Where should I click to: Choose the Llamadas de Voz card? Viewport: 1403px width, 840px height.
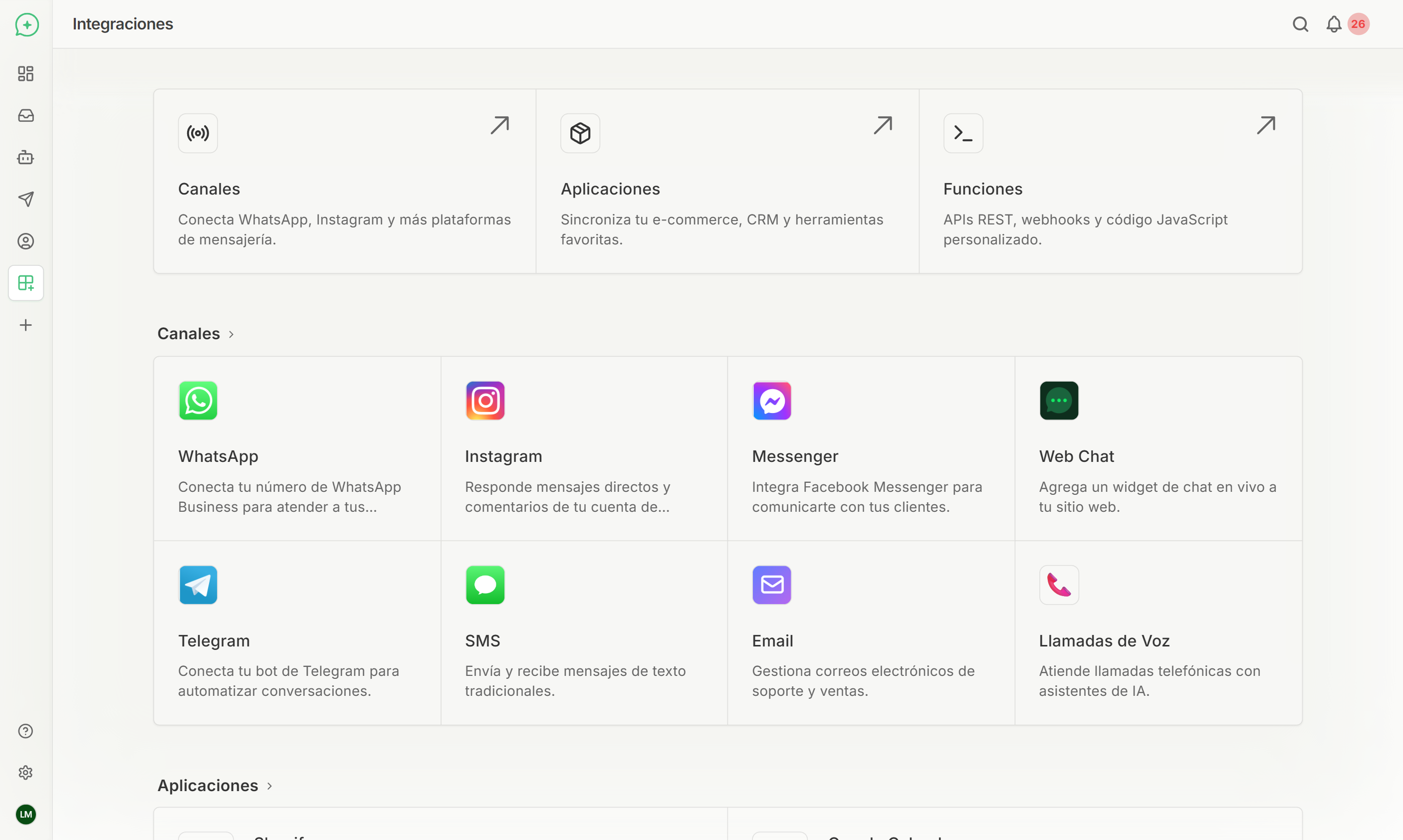click(1158, 633)
